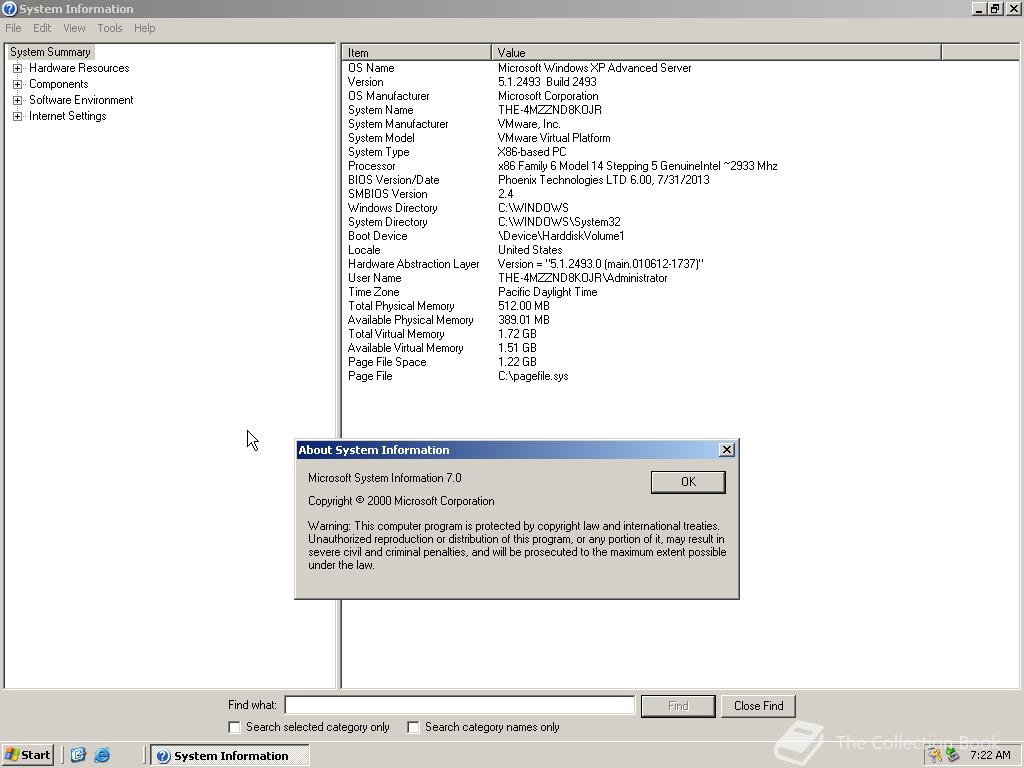
Task: Open the Show Desktop quick launch icon
Action: point(78,755)
